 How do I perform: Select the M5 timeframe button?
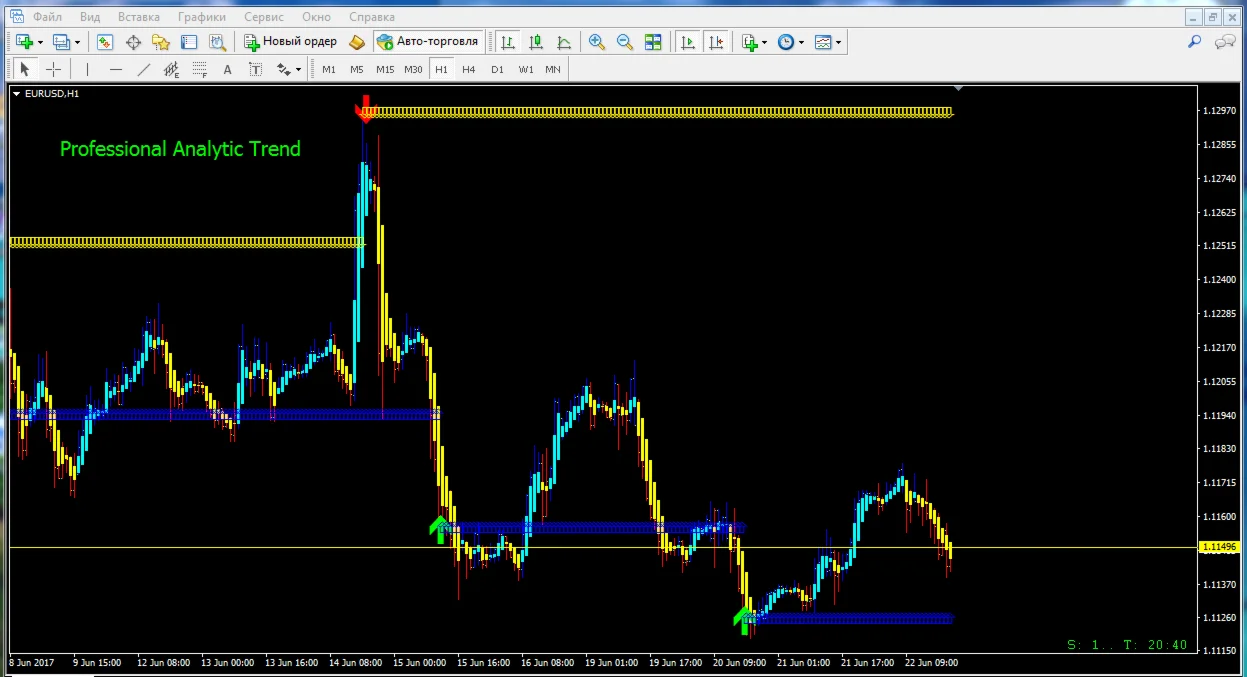[357, 69]
